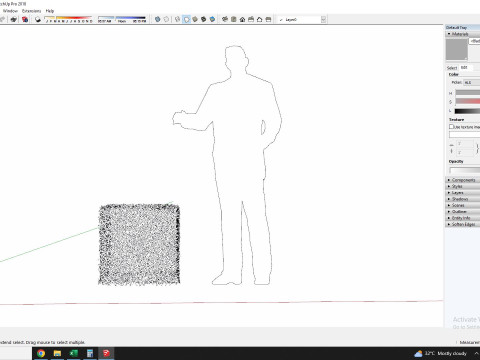480x360 pixels.
Task: Enable Use texture image checkbox
Action: tap(451, 127)
